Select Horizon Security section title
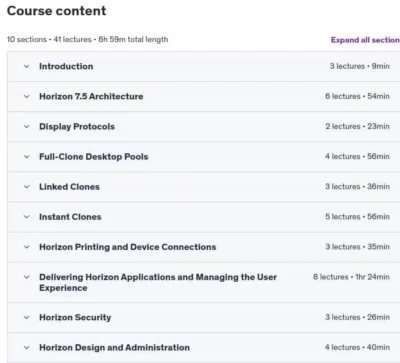 pyautogui.click(x=75, y=317)
